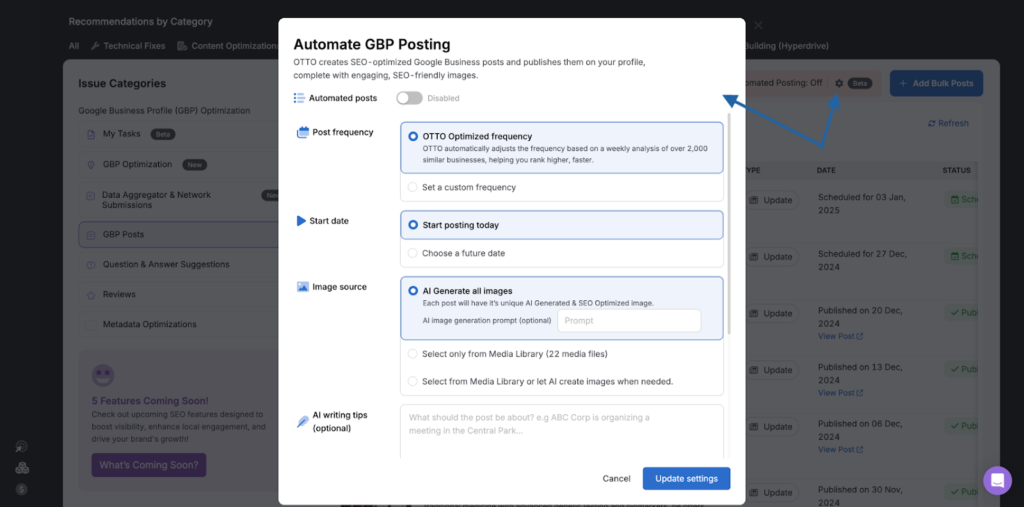Click the STATUS column header
The image size is (1024, 507).
956,171
